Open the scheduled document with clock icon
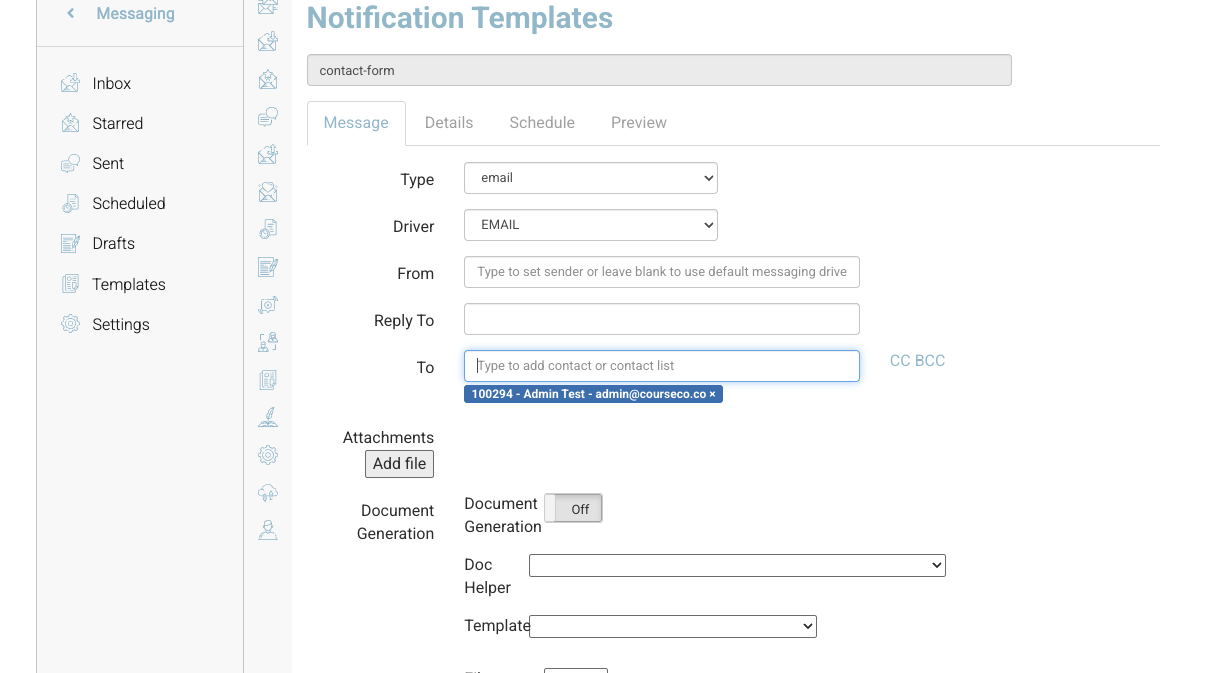 point(267,229)
